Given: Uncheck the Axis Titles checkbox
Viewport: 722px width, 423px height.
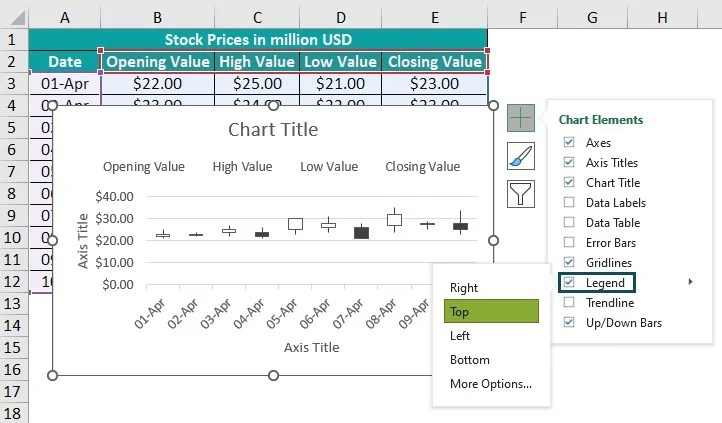Looking at the screenshot, I should [569, 162].
